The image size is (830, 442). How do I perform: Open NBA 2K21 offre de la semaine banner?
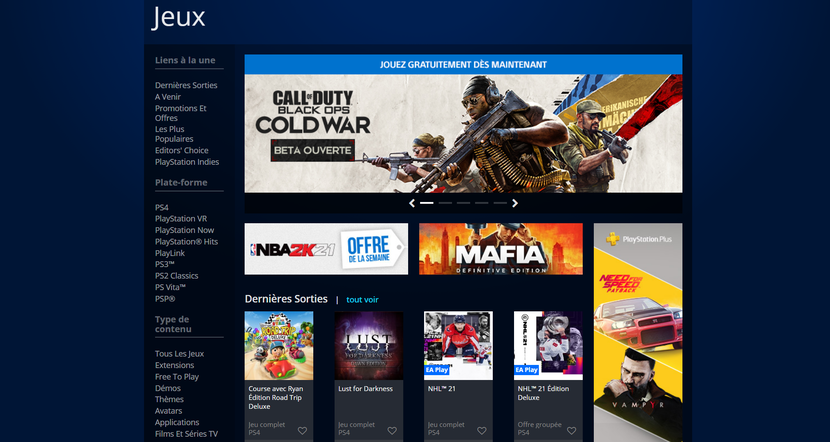[x=326, y=249]
